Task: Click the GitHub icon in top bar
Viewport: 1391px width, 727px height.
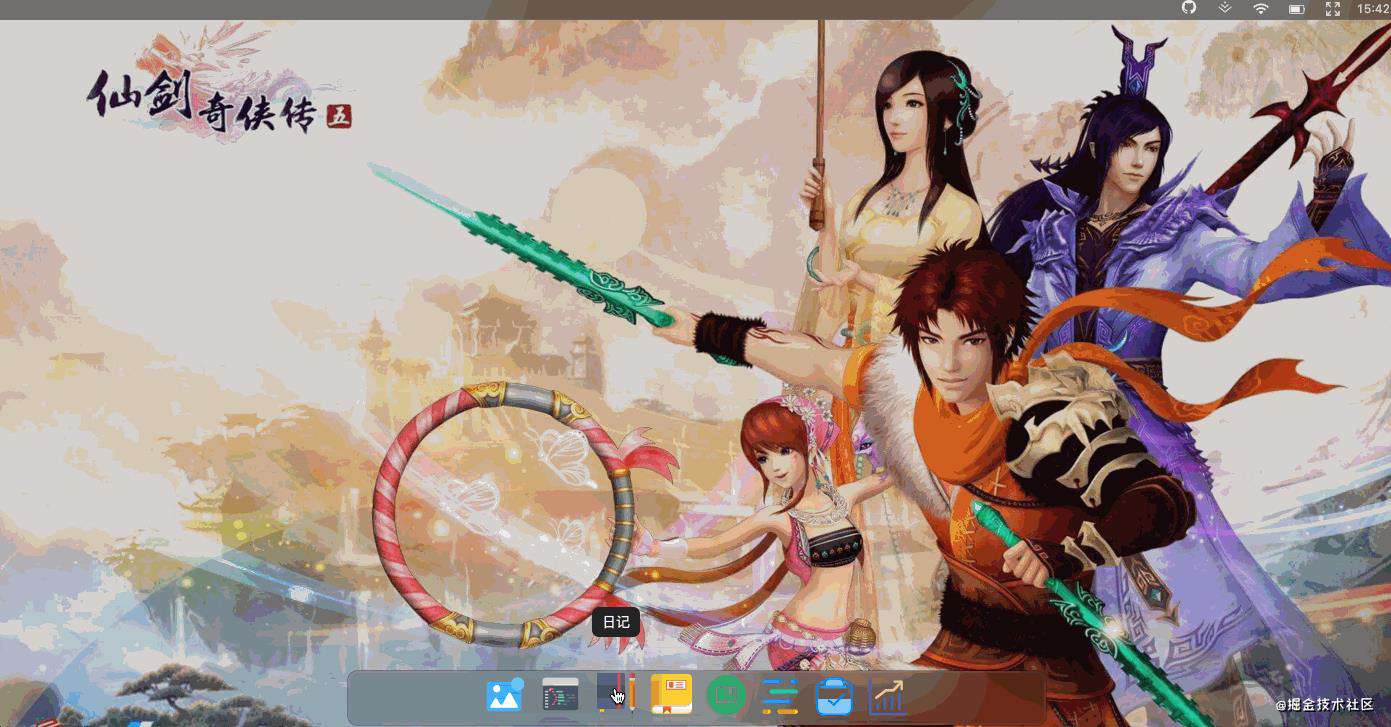Action: (1189, 8)
